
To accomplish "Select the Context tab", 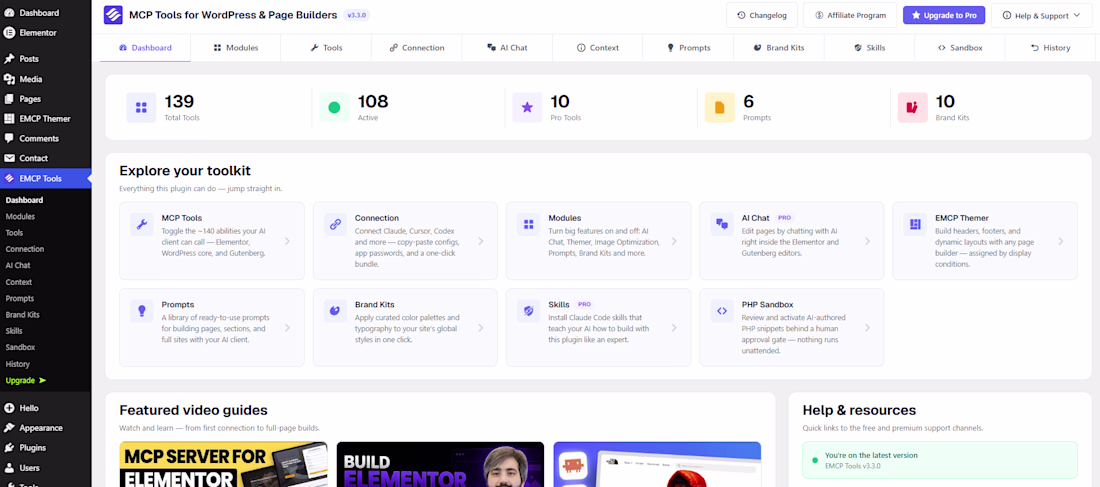I will click(598, 48).
